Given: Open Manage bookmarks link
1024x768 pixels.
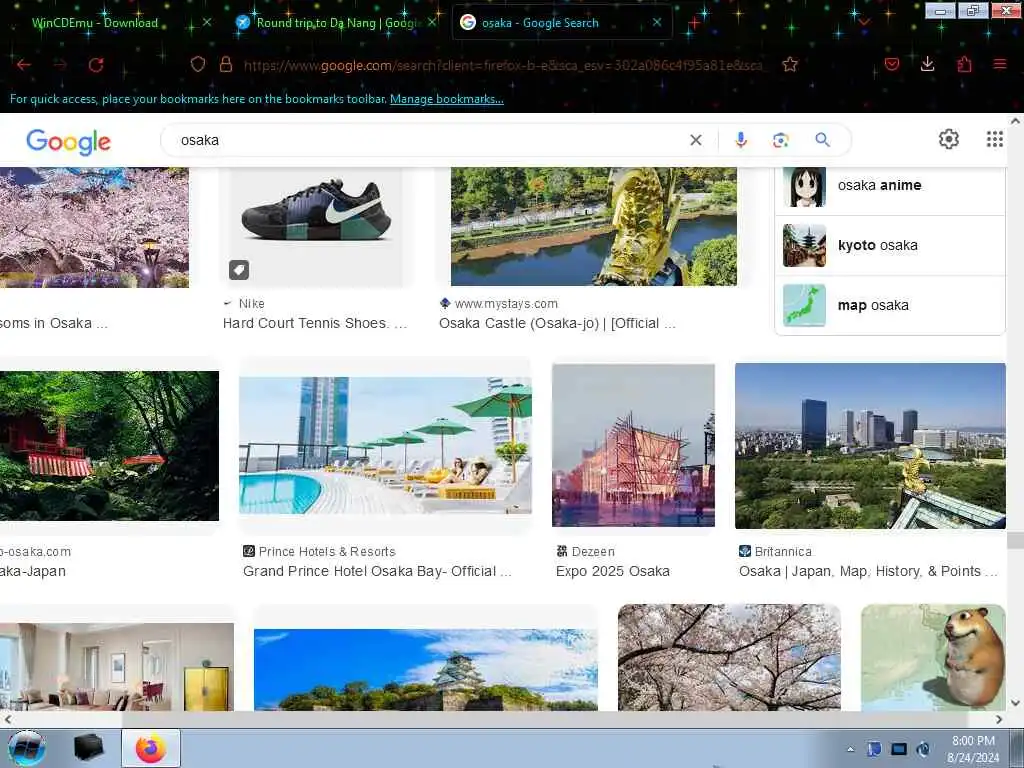Looking at the screenshot, I should [x=447, y=99].
